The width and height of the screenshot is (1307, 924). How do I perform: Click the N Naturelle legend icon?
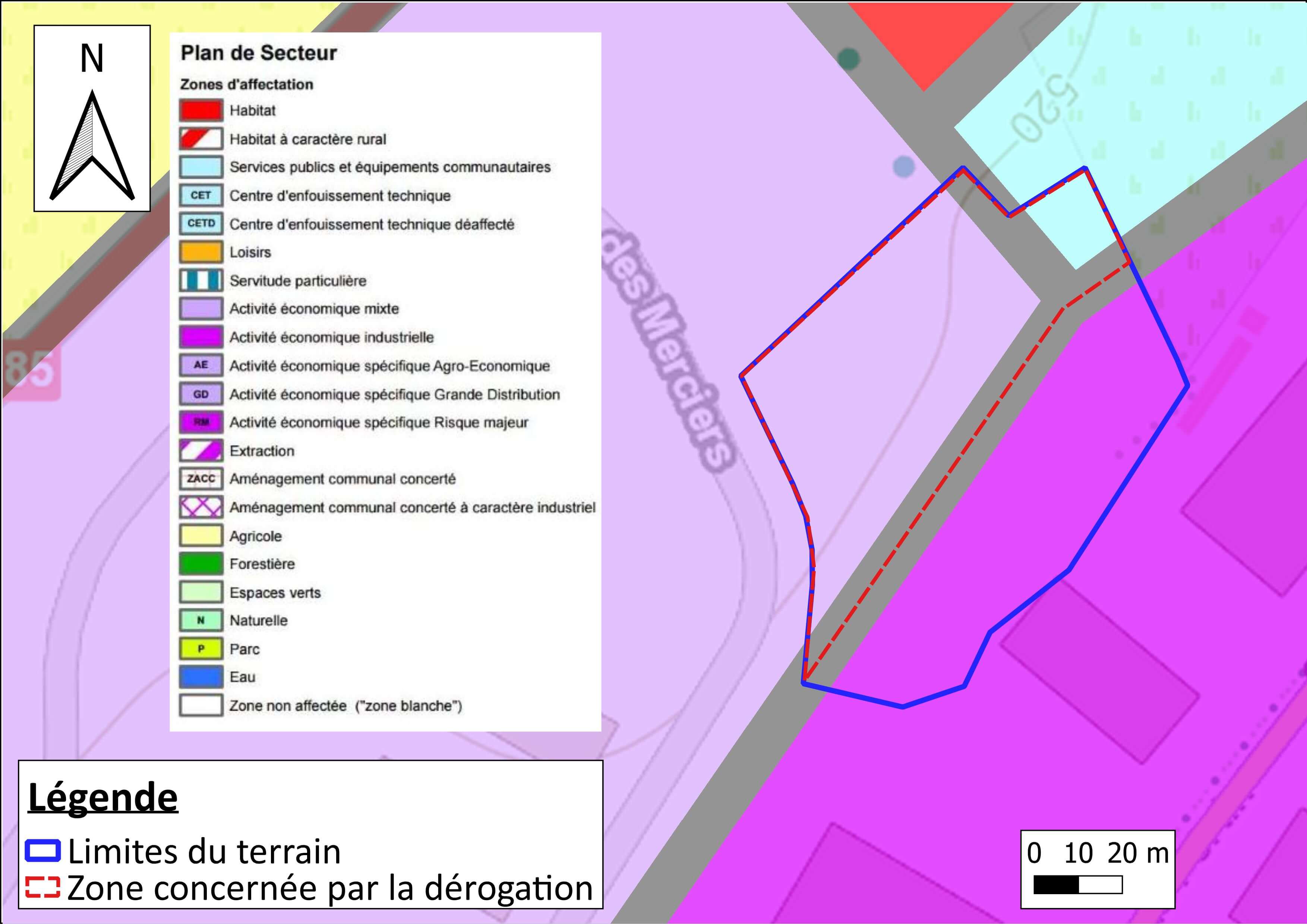[x=201, y=620]
